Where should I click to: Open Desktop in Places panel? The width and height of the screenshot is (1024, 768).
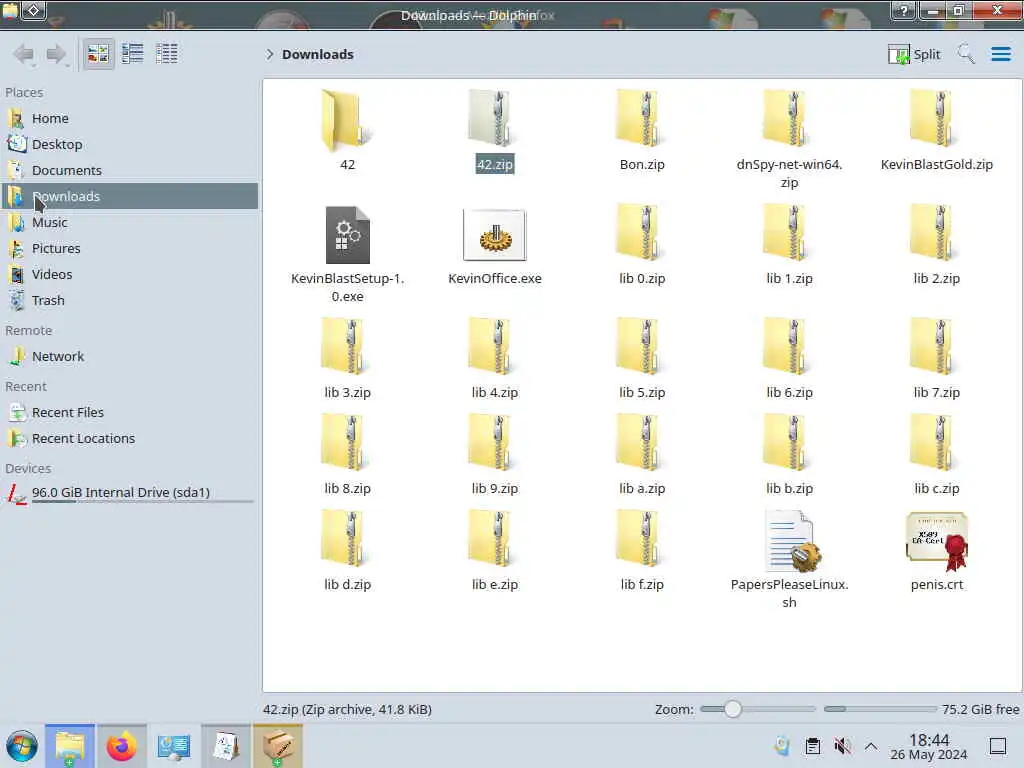(x=129, y=144)
